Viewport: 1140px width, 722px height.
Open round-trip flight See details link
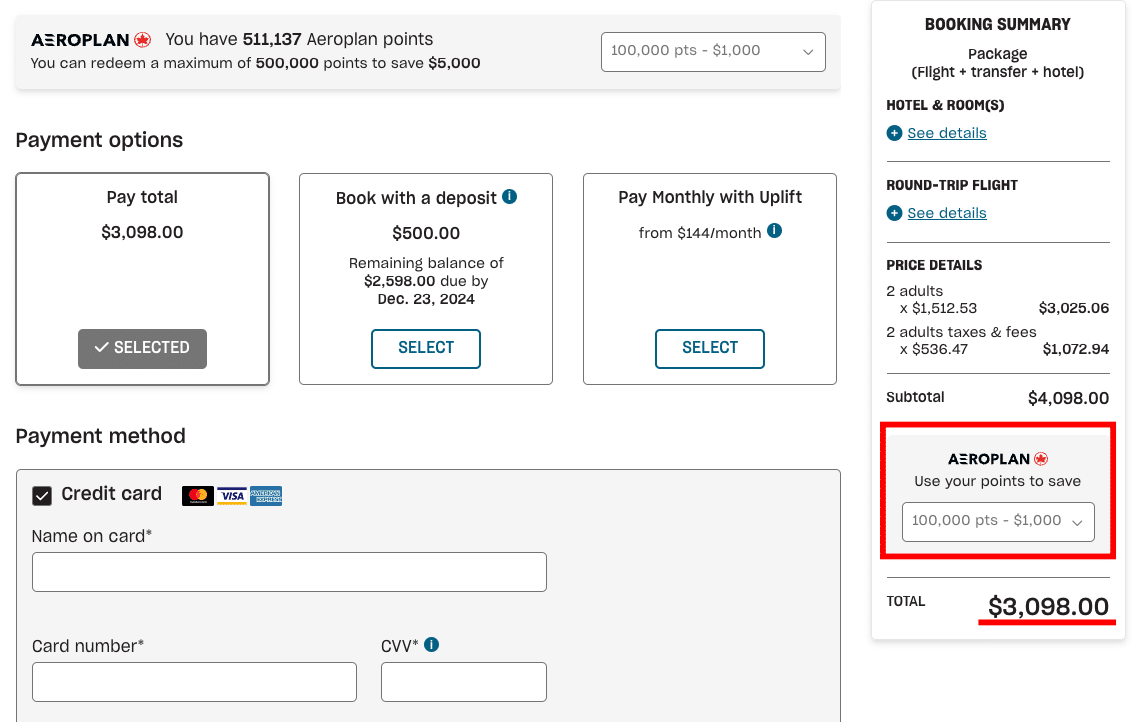click(947, 213)
